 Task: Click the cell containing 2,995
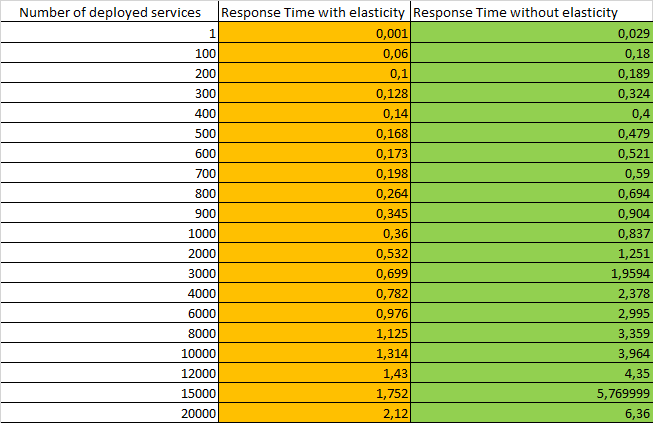[x=532, y=312]
